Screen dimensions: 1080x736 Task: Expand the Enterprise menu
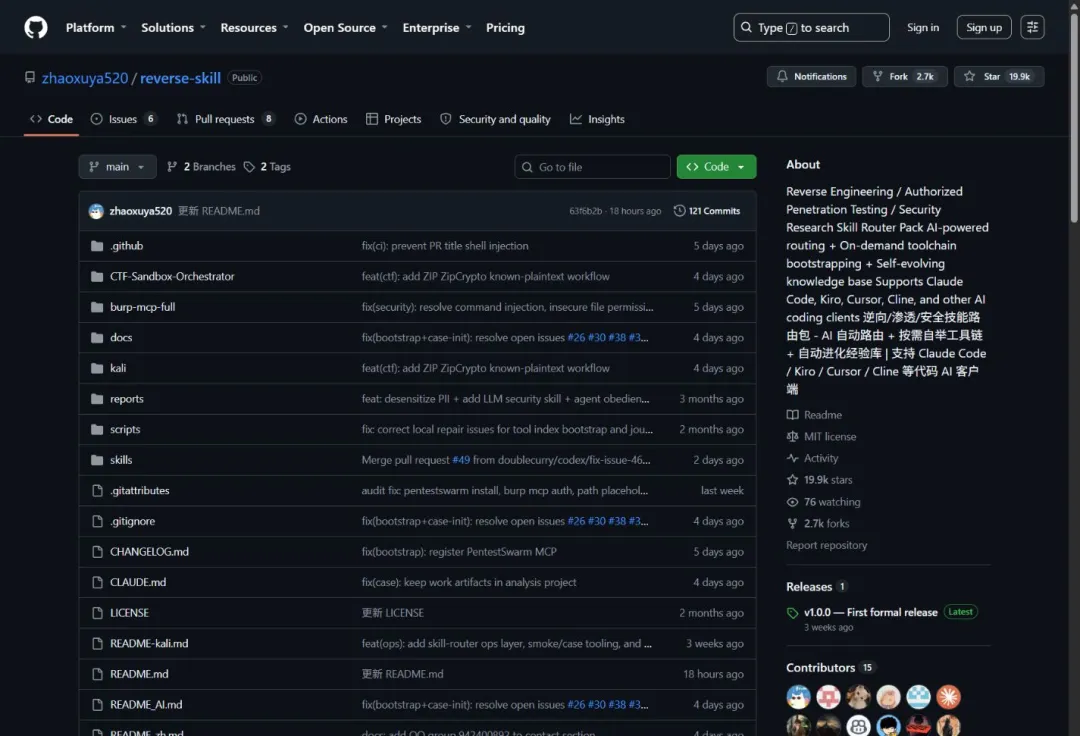[437, 28]
